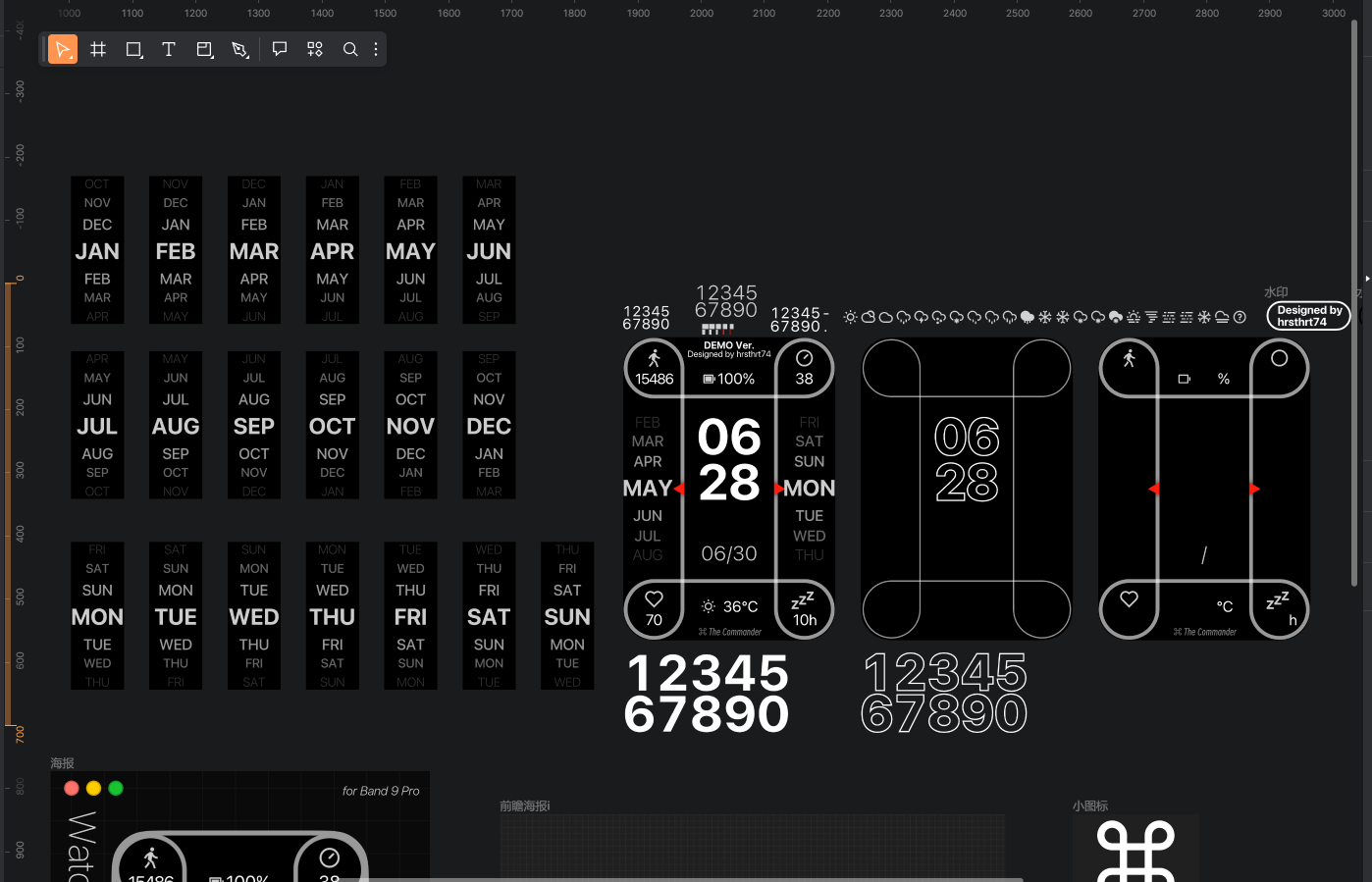Select the Section tool

pyautogui.click(x=204, y=49)
